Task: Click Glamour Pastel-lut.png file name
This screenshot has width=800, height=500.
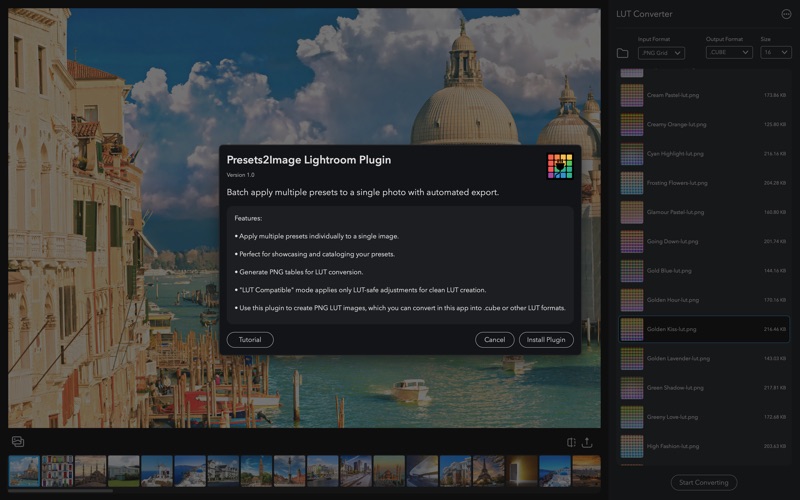Action: click(x=676, y=212)
